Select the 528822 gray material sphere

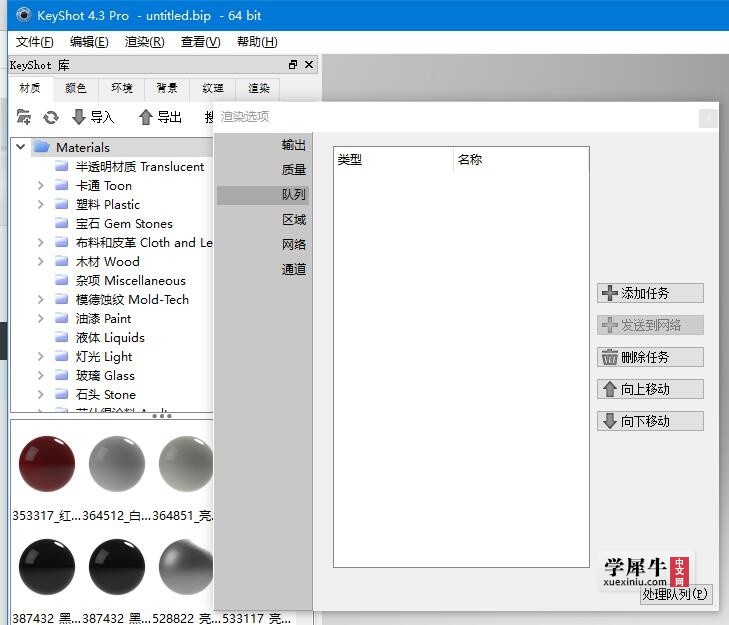[186, 567]
